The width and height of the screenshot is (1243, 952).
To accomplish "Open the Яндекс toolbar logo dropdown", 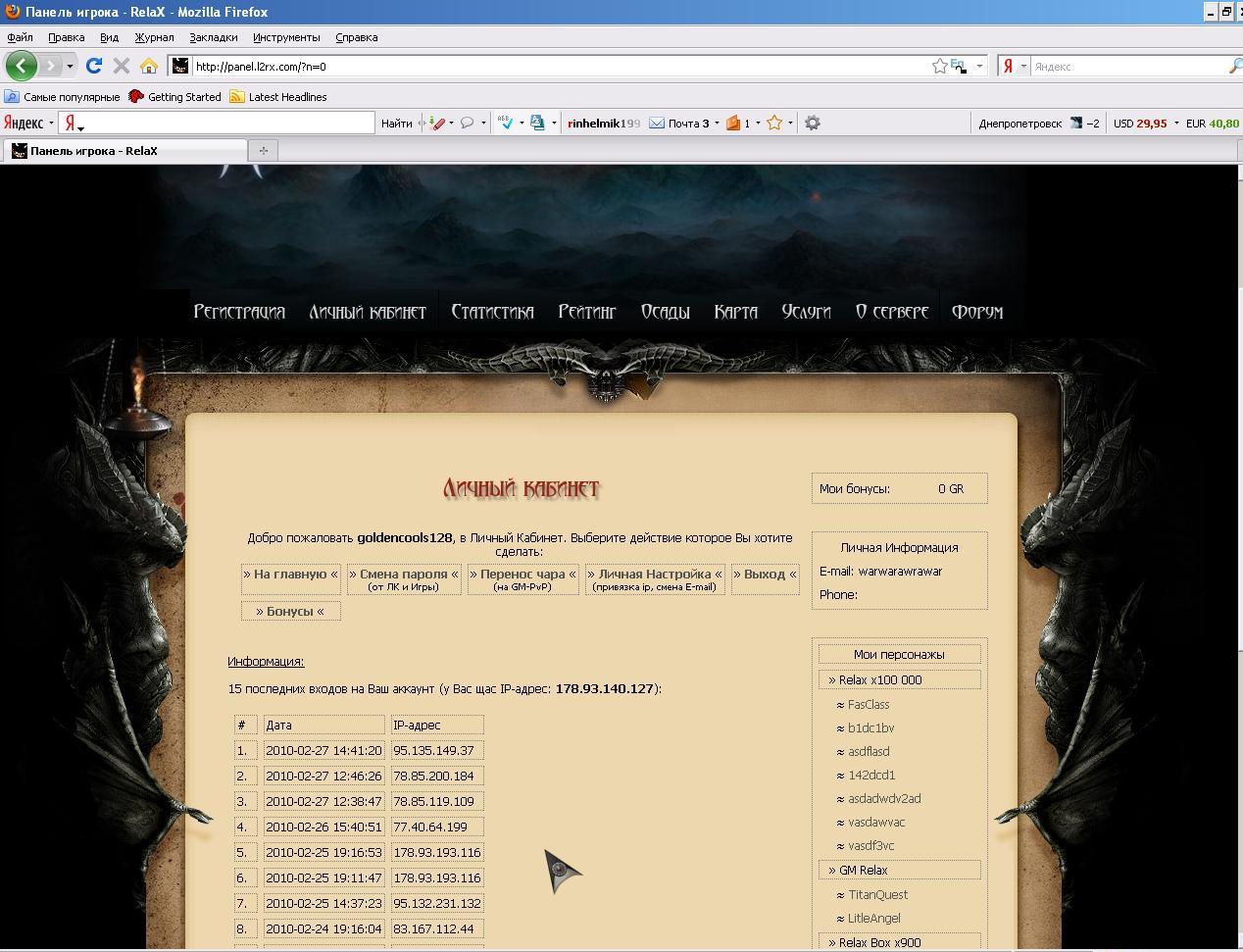I will (x=28, y=123).
